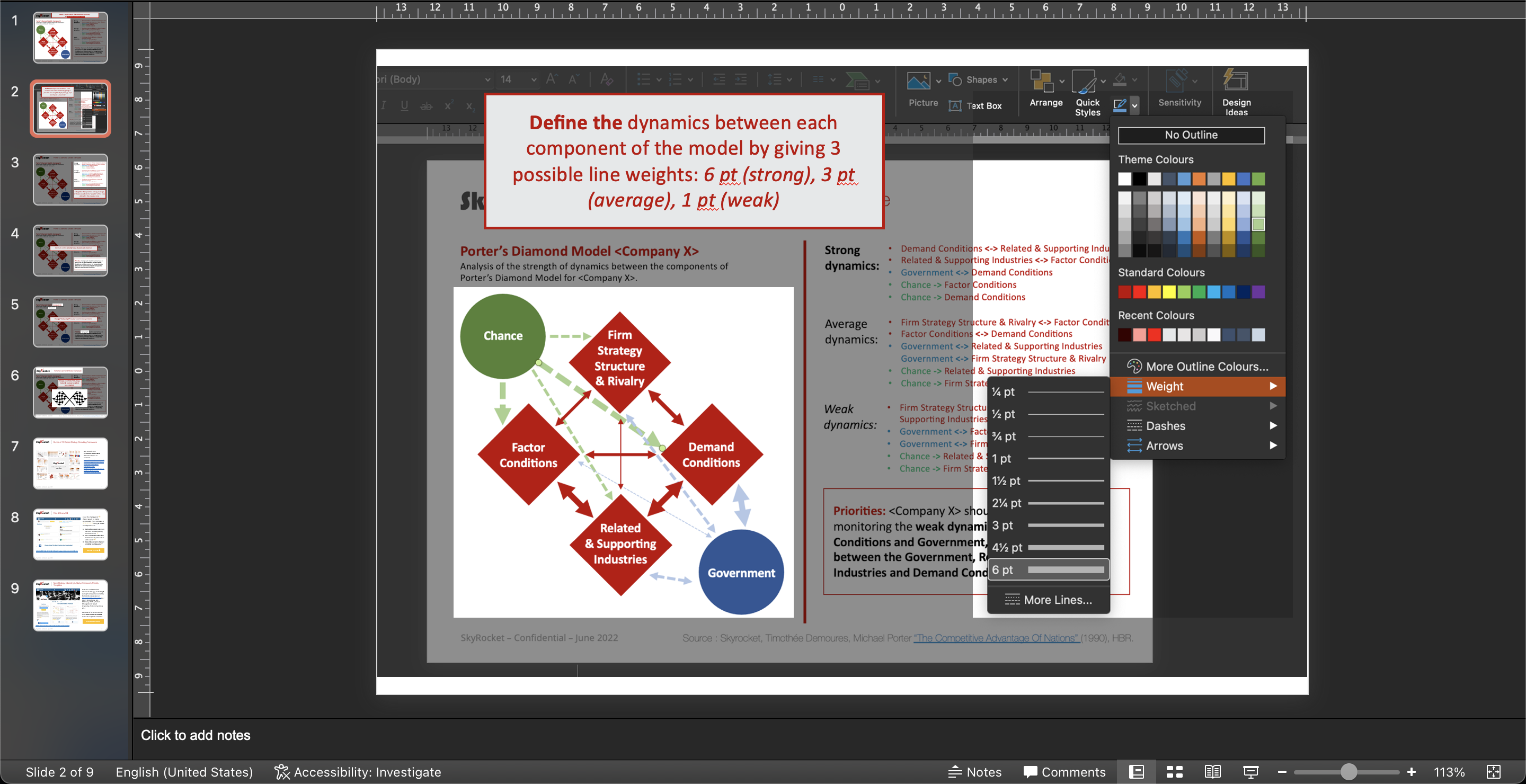Click the Arrange icon
Screen dimensions: 1526x784
[x=1044, y=90]
